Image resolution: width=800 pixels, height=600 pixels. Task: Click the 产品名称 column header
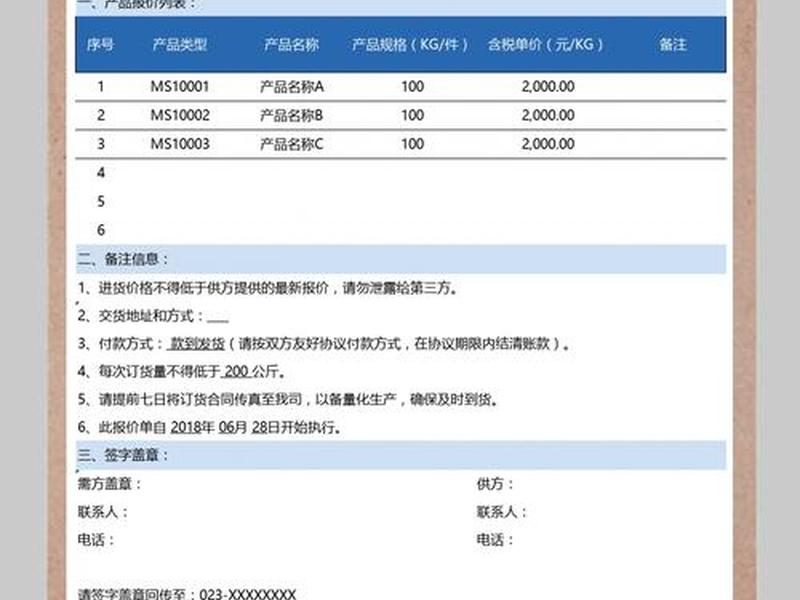point(291,44)
